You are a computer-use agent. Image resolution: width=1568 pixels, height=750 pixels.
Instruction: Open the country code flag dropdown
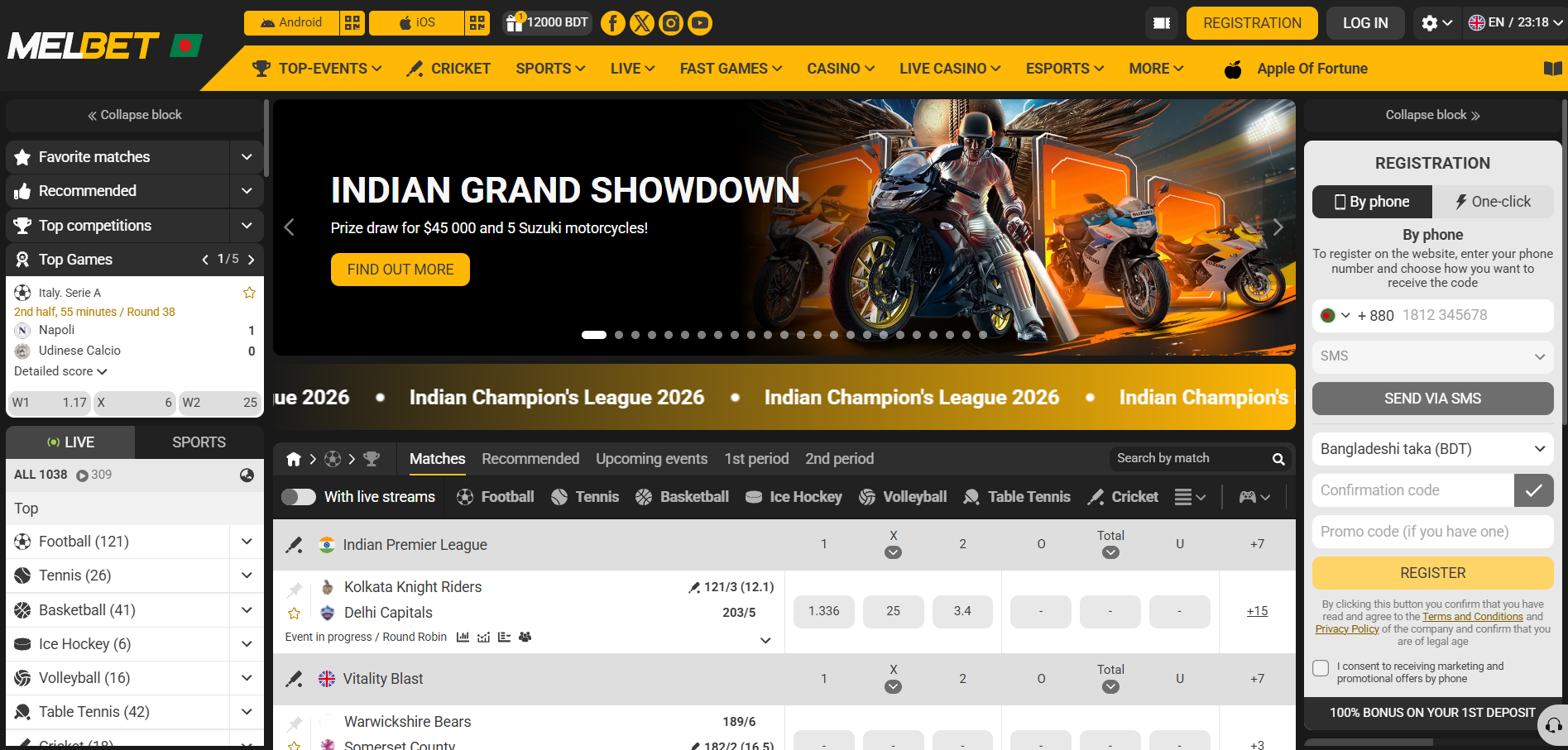[x=1335, y=315]
